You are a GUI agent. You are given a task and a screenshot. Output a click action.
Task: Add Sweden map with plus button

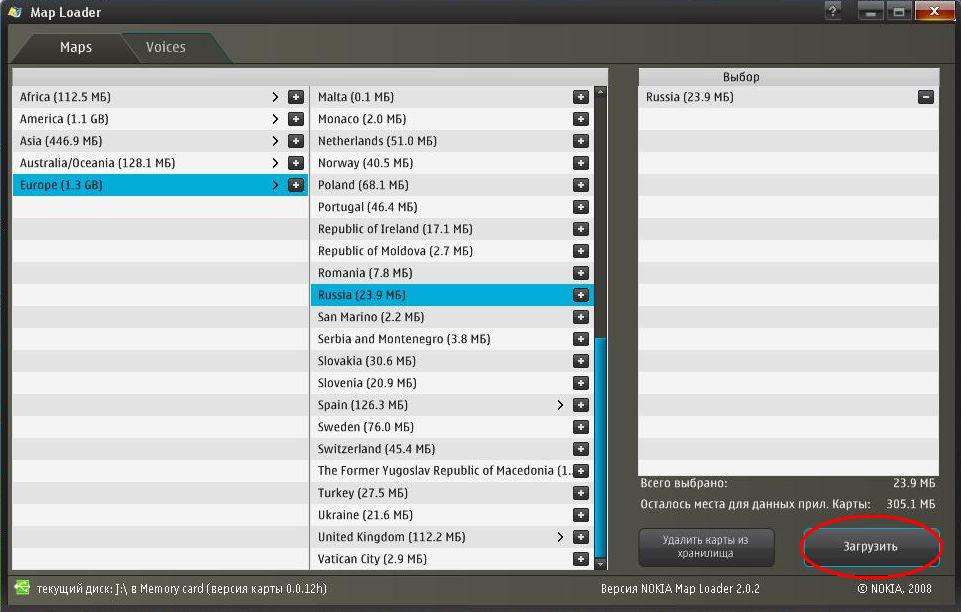580,427
